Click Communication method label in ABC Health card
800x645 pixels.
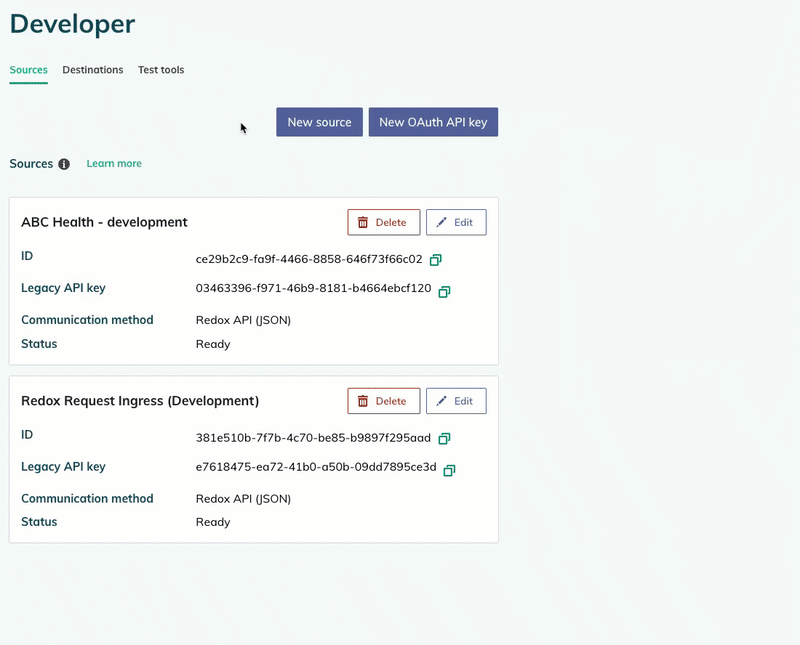coord(87,320)
